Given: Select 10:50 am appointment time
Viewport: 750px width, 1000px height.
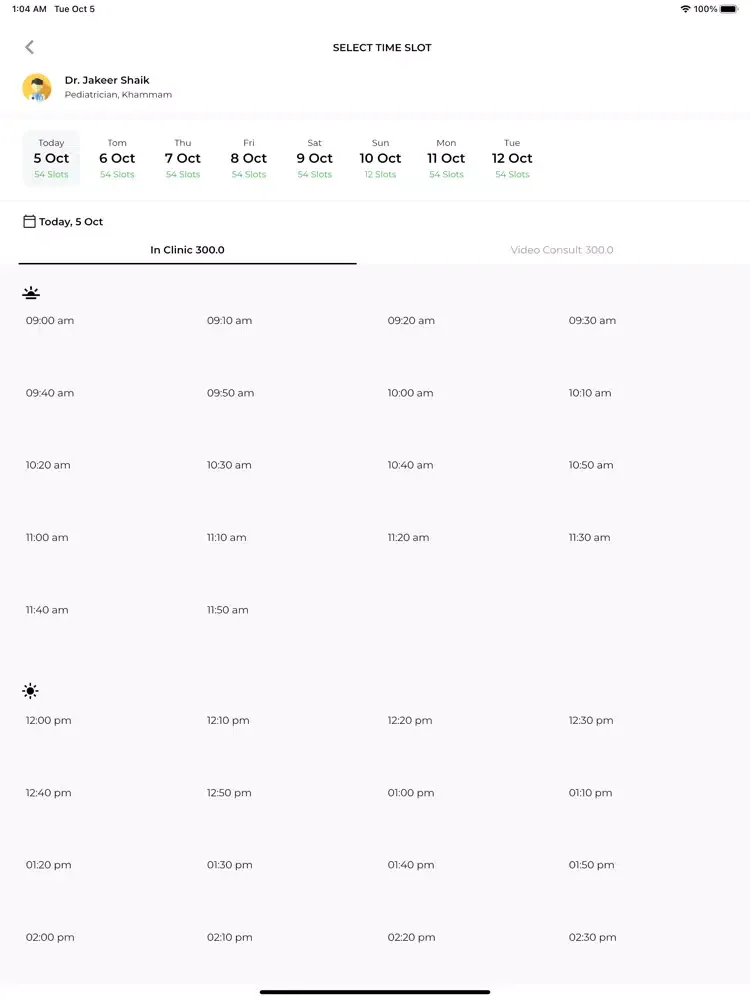Looking at the screenshot, I should 591,465.
